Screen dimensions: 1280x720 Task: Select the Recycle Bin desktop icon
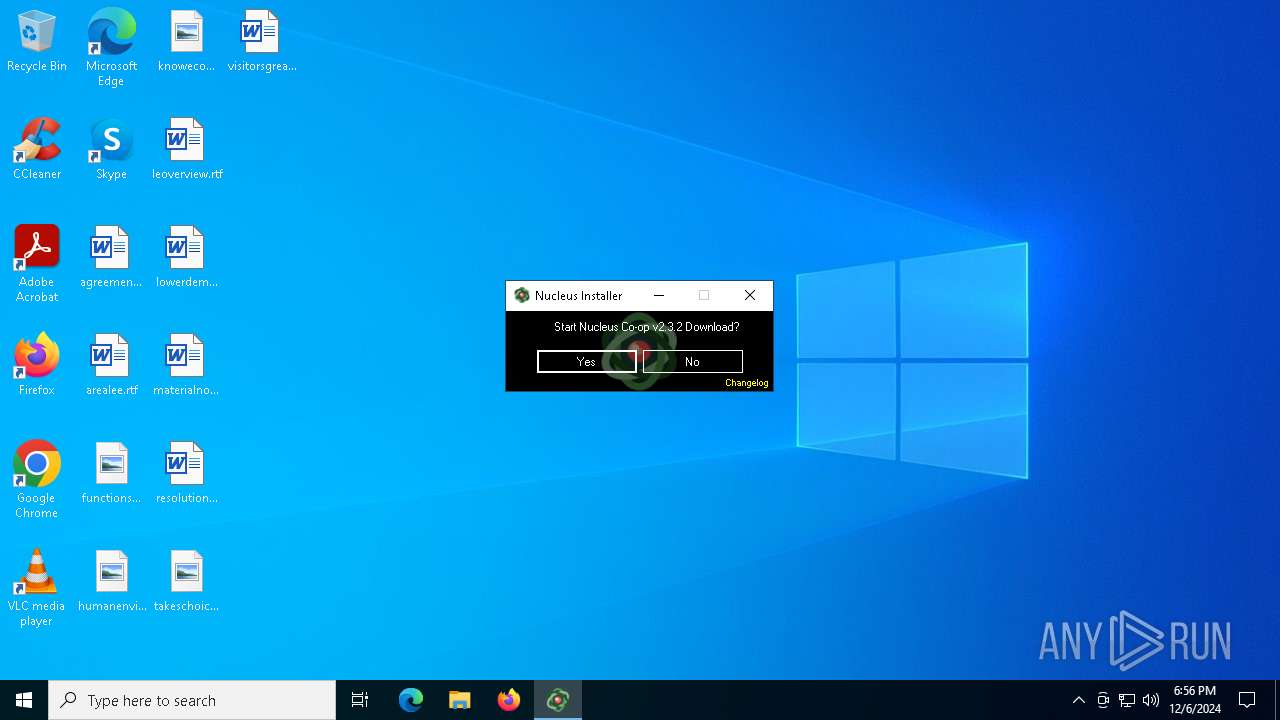pyautogui.click(x=37, y=42)
